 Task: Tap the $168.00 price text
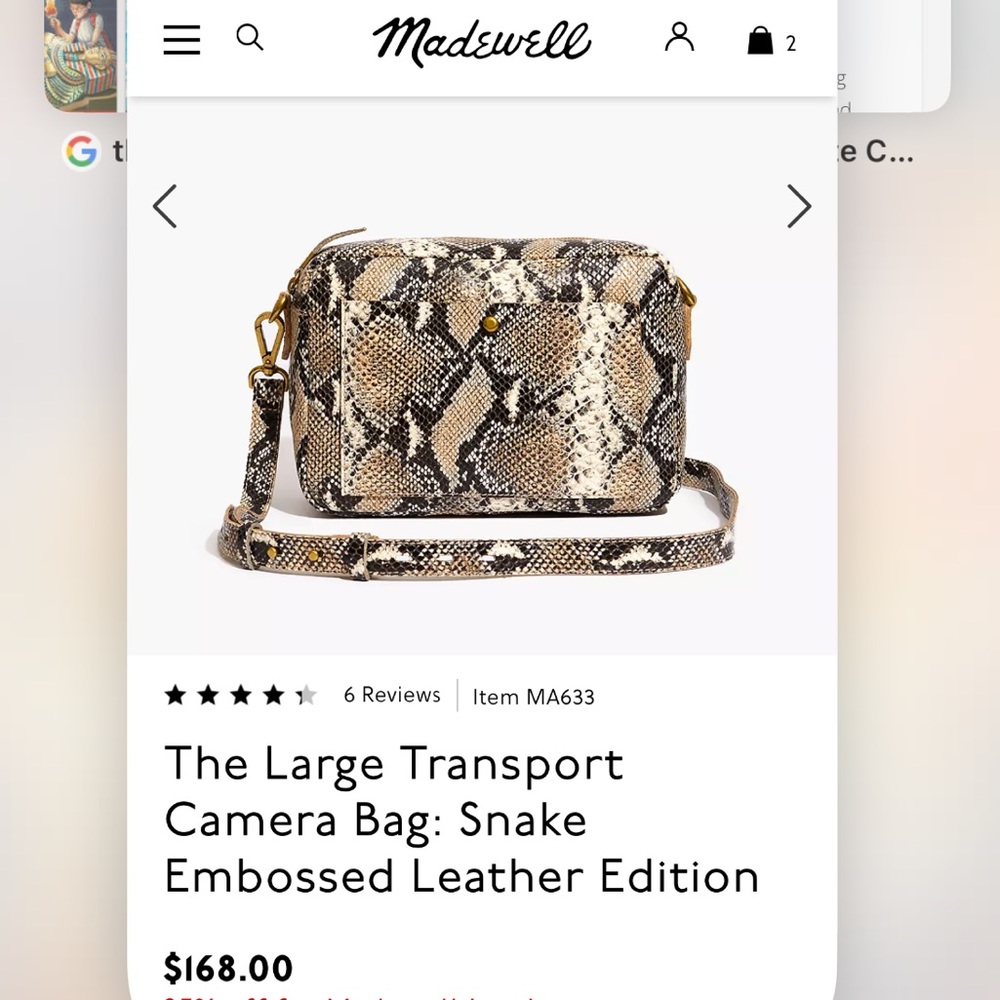[228, 967]
